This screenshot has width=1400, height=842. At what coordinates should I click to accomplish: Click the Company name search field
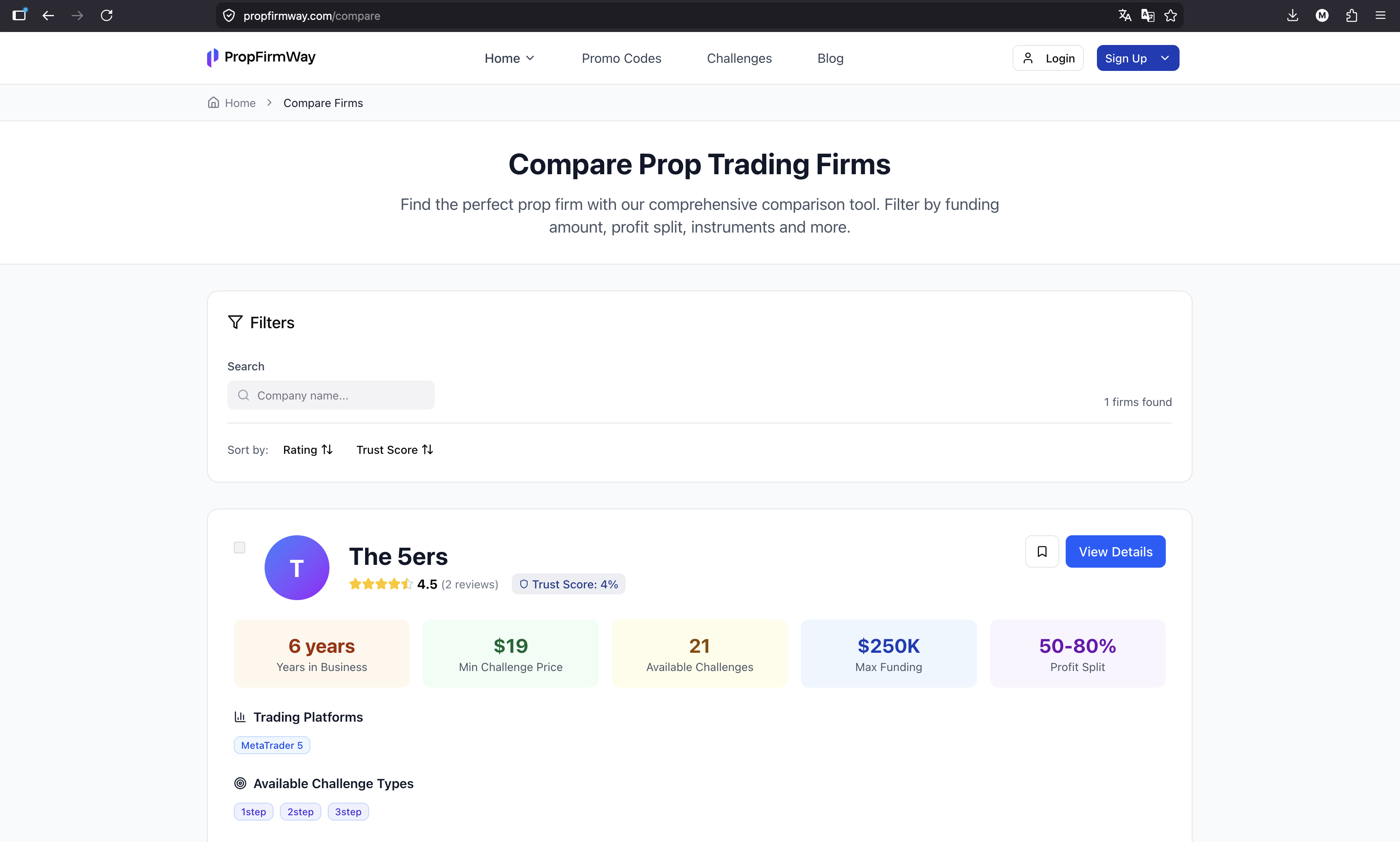click(331, 395)
